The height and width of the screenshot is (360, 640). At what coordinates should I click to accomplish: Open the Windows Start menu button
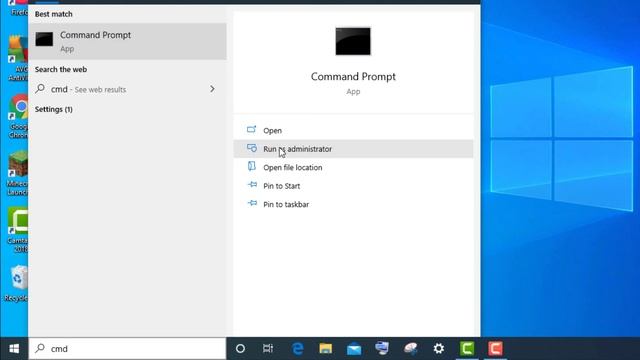14,349
